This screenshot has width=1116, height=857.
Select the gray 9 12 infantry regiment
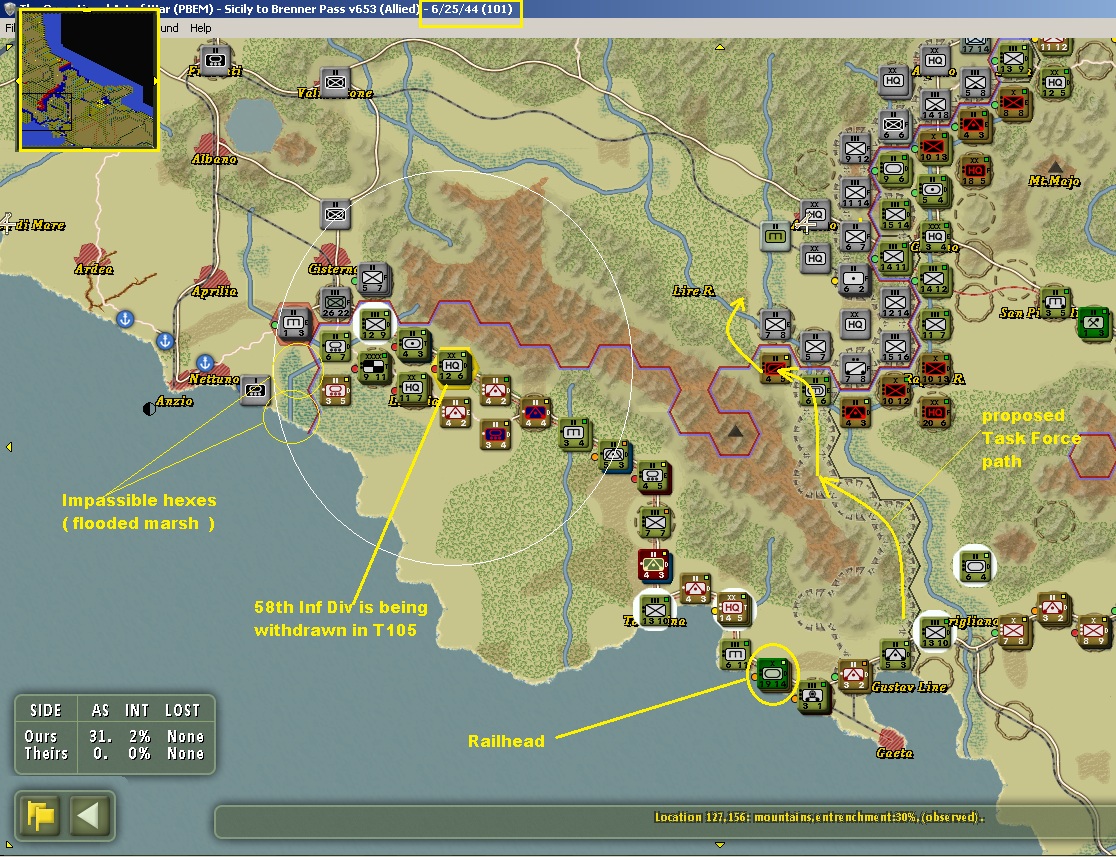855,149
